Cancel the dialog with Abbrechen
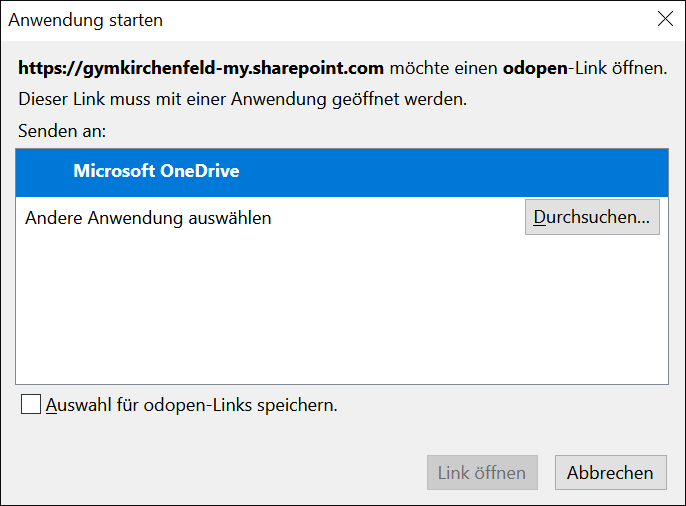The image size is (686, 506). (611, 472)
